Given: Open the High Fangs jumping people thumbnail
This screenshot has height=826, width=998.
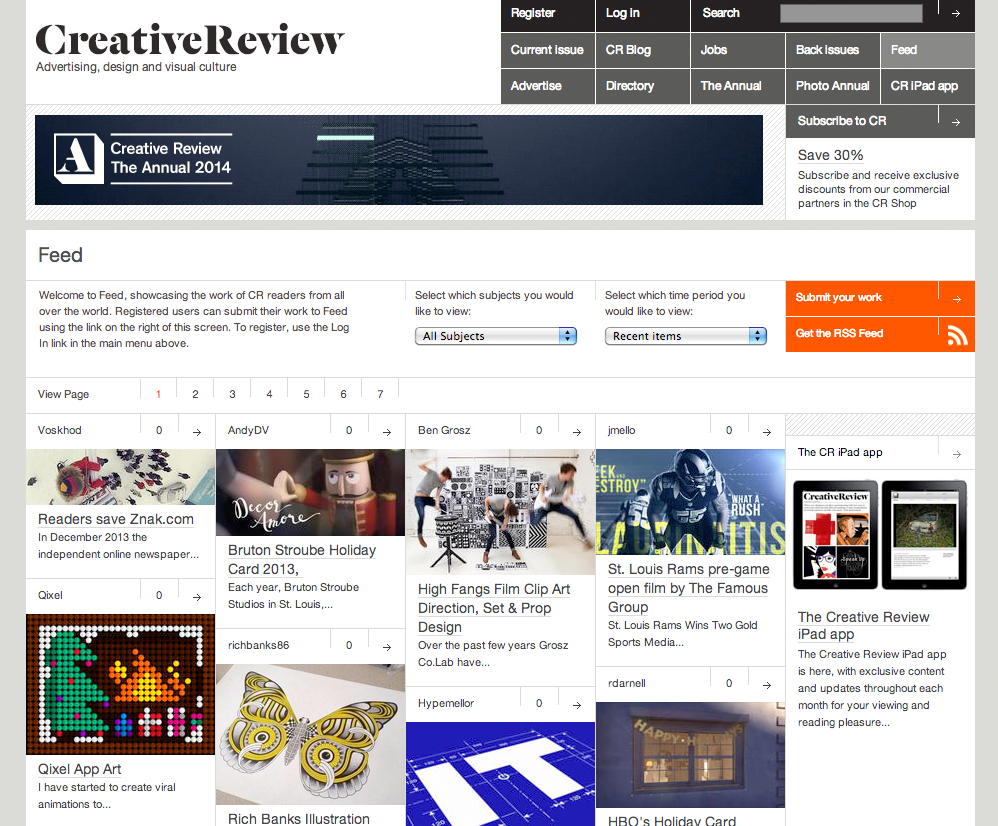Looking at the screenshot, I should pos(500,512).
